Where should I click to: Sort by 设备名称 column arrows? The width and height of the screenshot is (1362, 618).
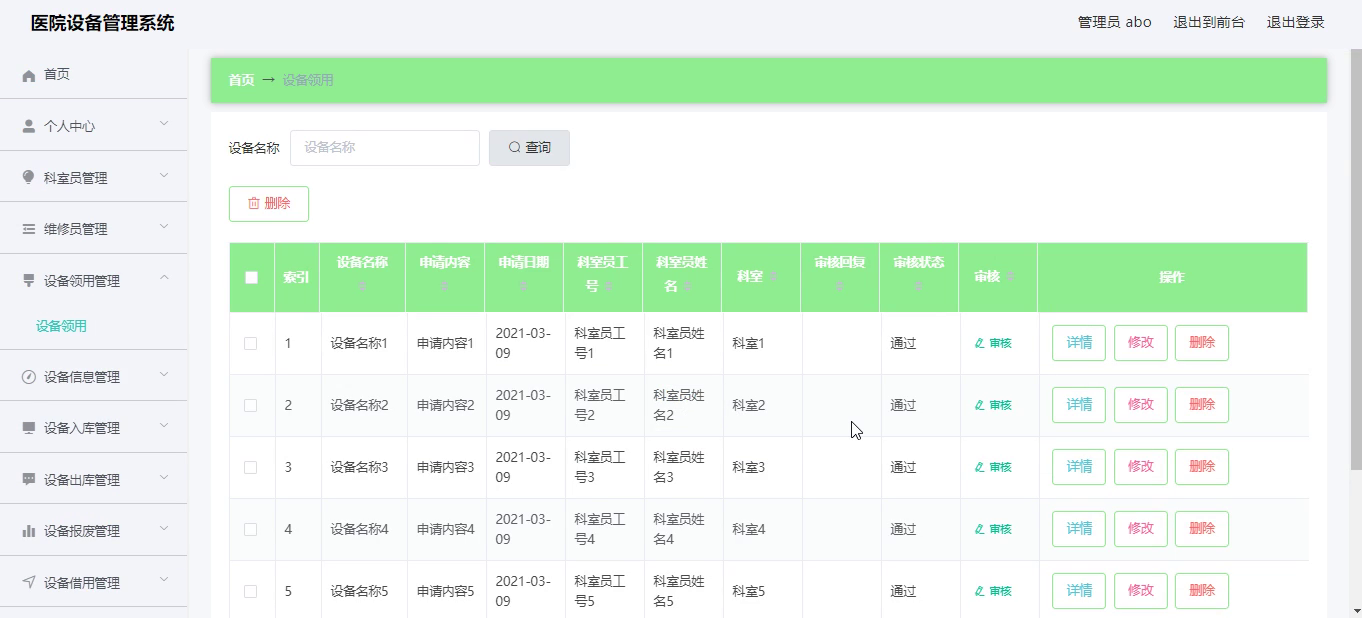click(362, 287)
